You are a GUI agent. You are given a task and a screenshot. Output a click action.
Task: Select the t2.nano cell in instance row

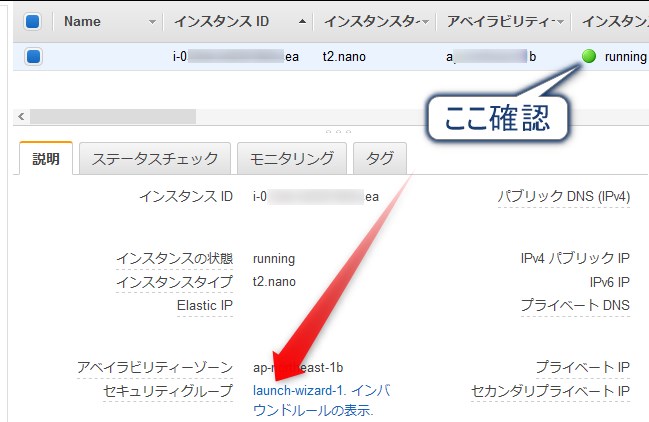(x=344, y=57)
